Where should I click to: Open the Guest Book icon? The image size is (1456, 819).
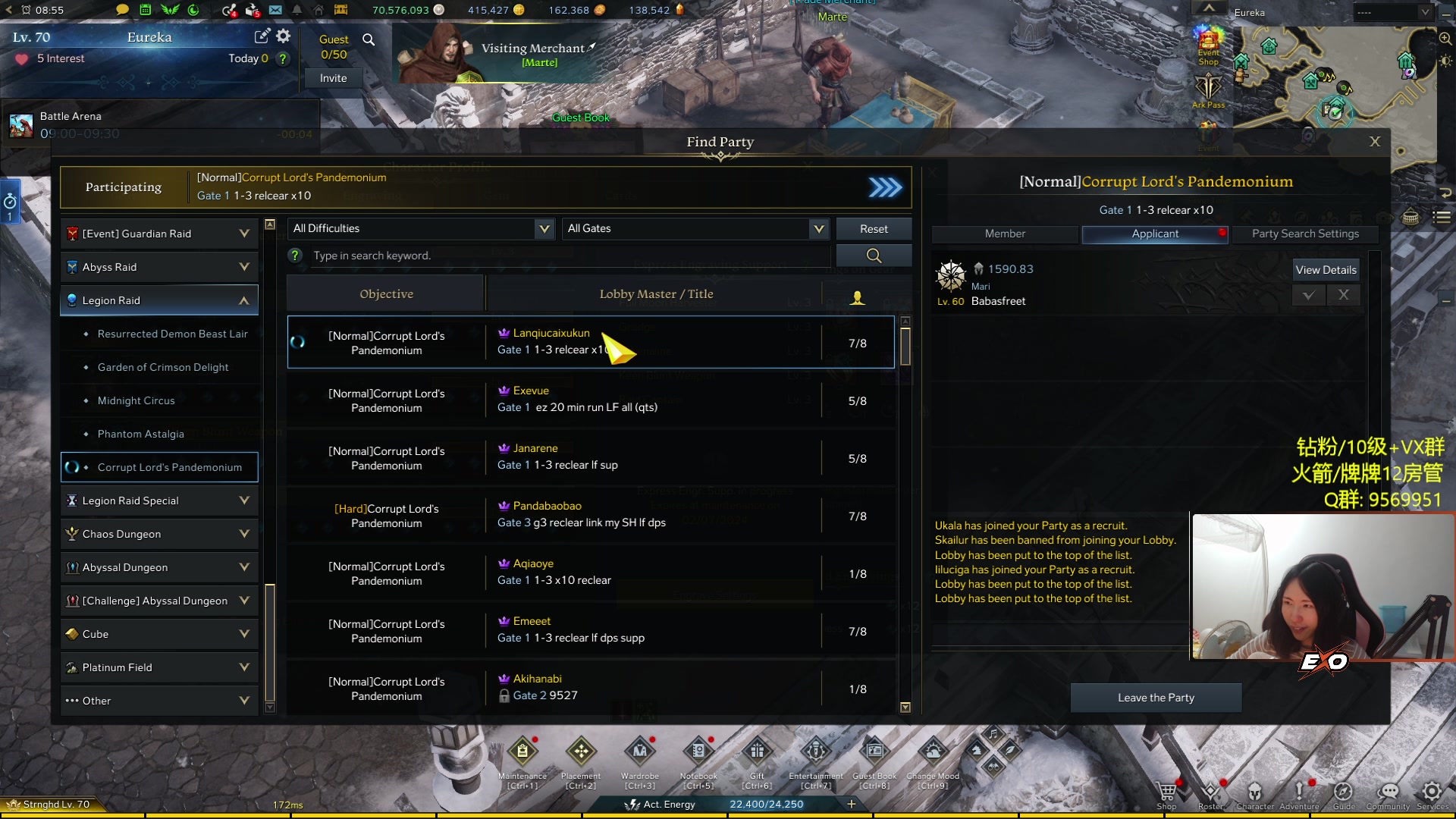874,752
